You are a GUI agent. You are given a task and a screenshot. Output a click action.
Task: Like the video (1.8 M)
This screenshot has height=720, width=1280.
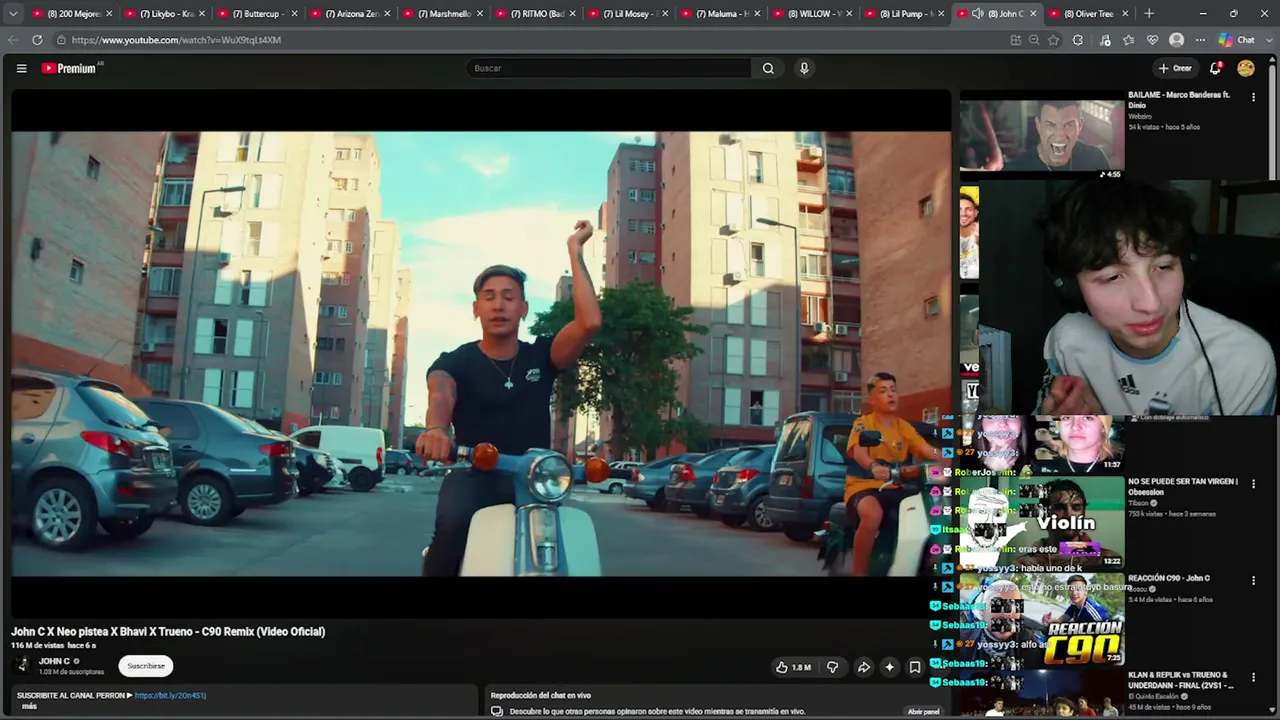793,667
